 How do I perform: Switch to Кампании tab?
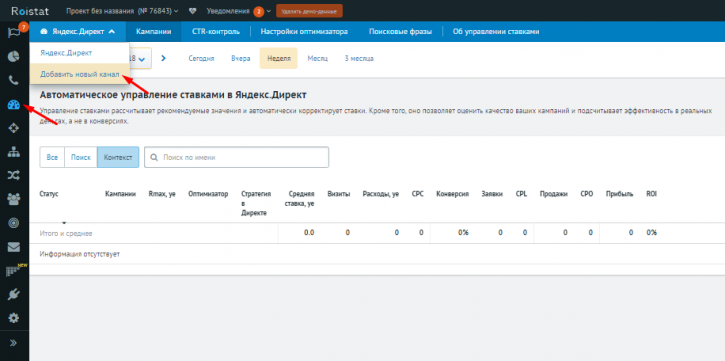tap(154, 31)
